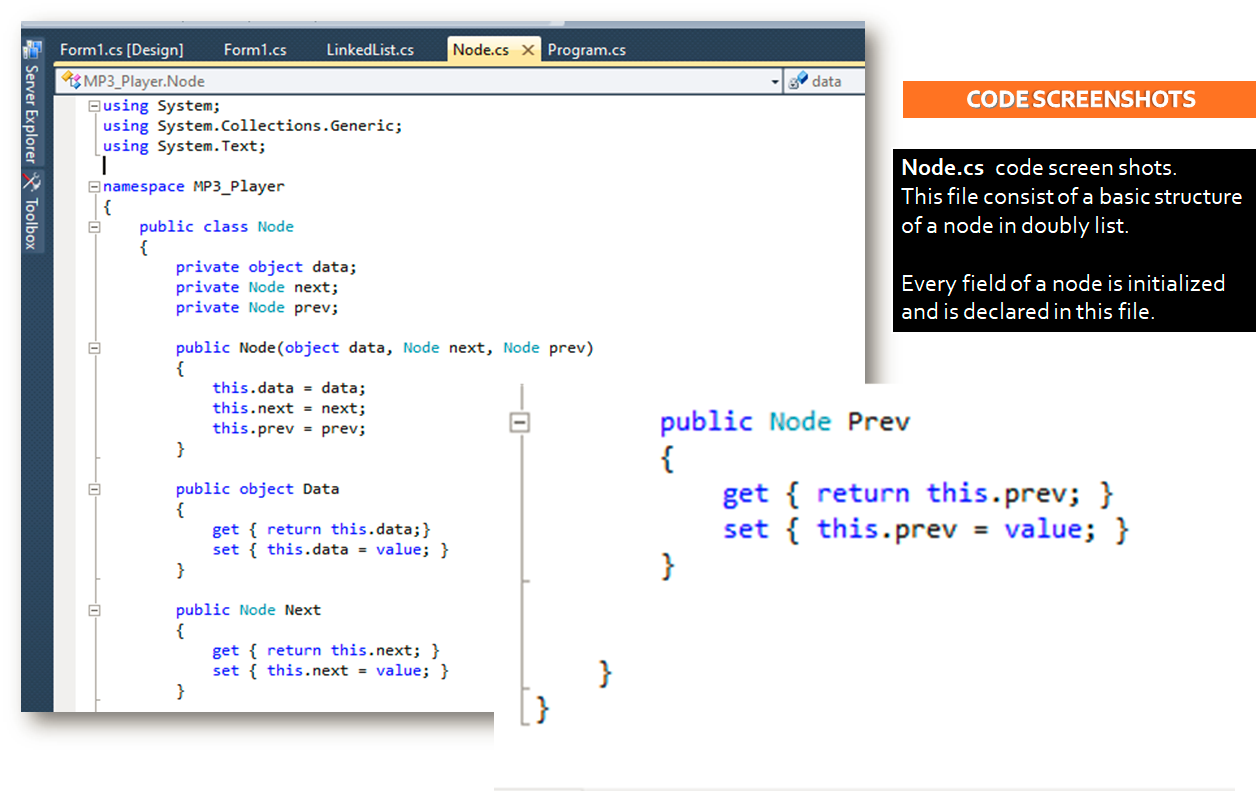Open the Form1.cs [Design] tab

(121, 50)
